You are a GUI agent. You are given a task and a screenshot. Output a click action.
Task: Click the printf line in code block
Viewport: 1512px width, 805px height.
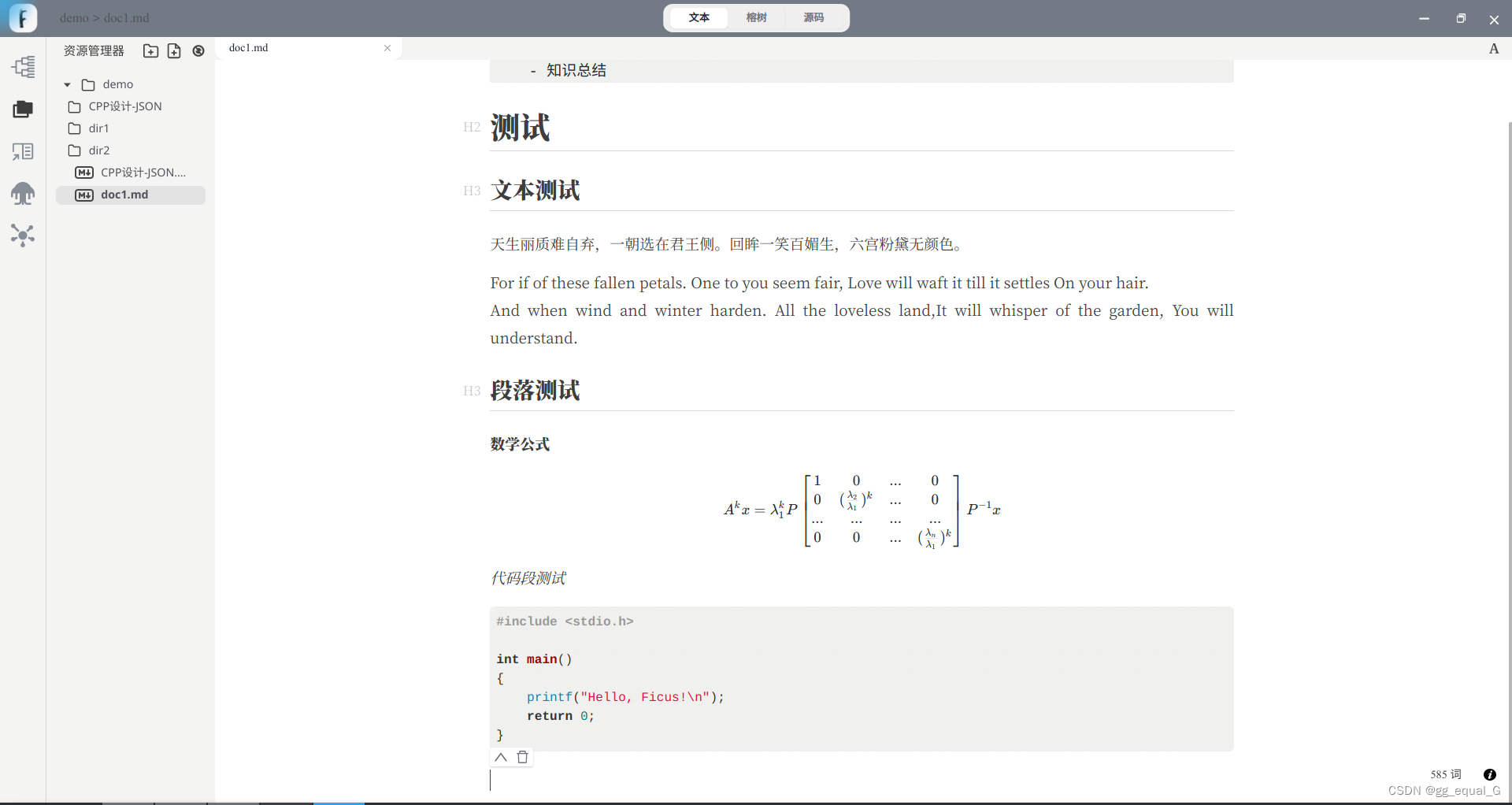(625, 697)
